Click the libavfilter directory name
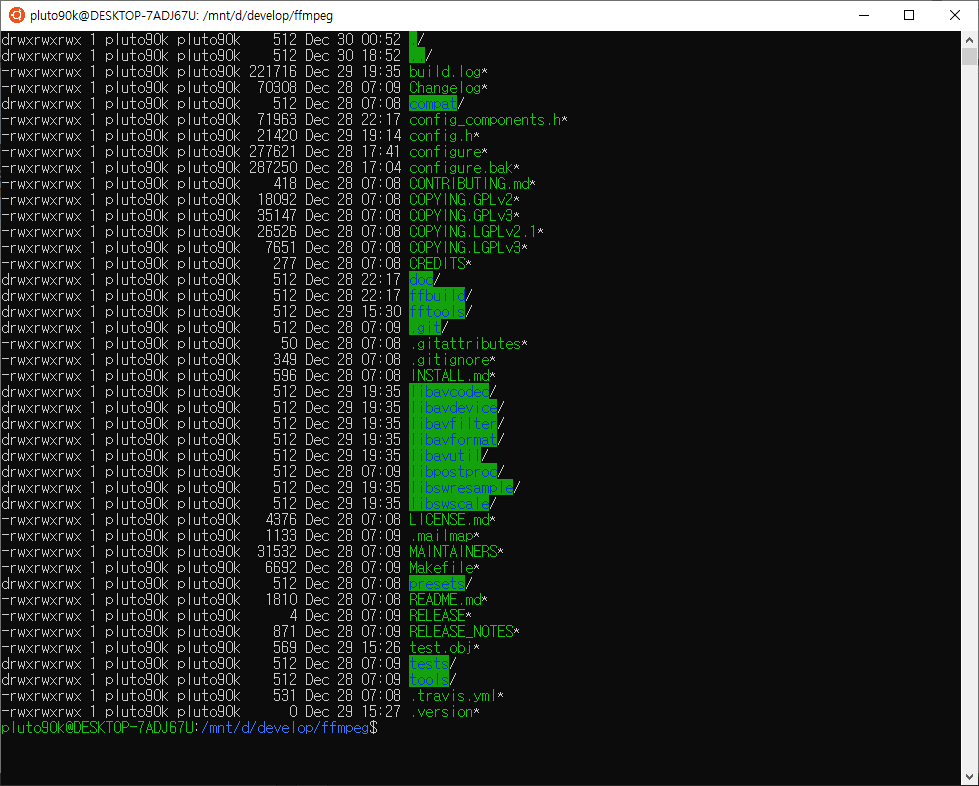The image size is (979, 786). 453,424
